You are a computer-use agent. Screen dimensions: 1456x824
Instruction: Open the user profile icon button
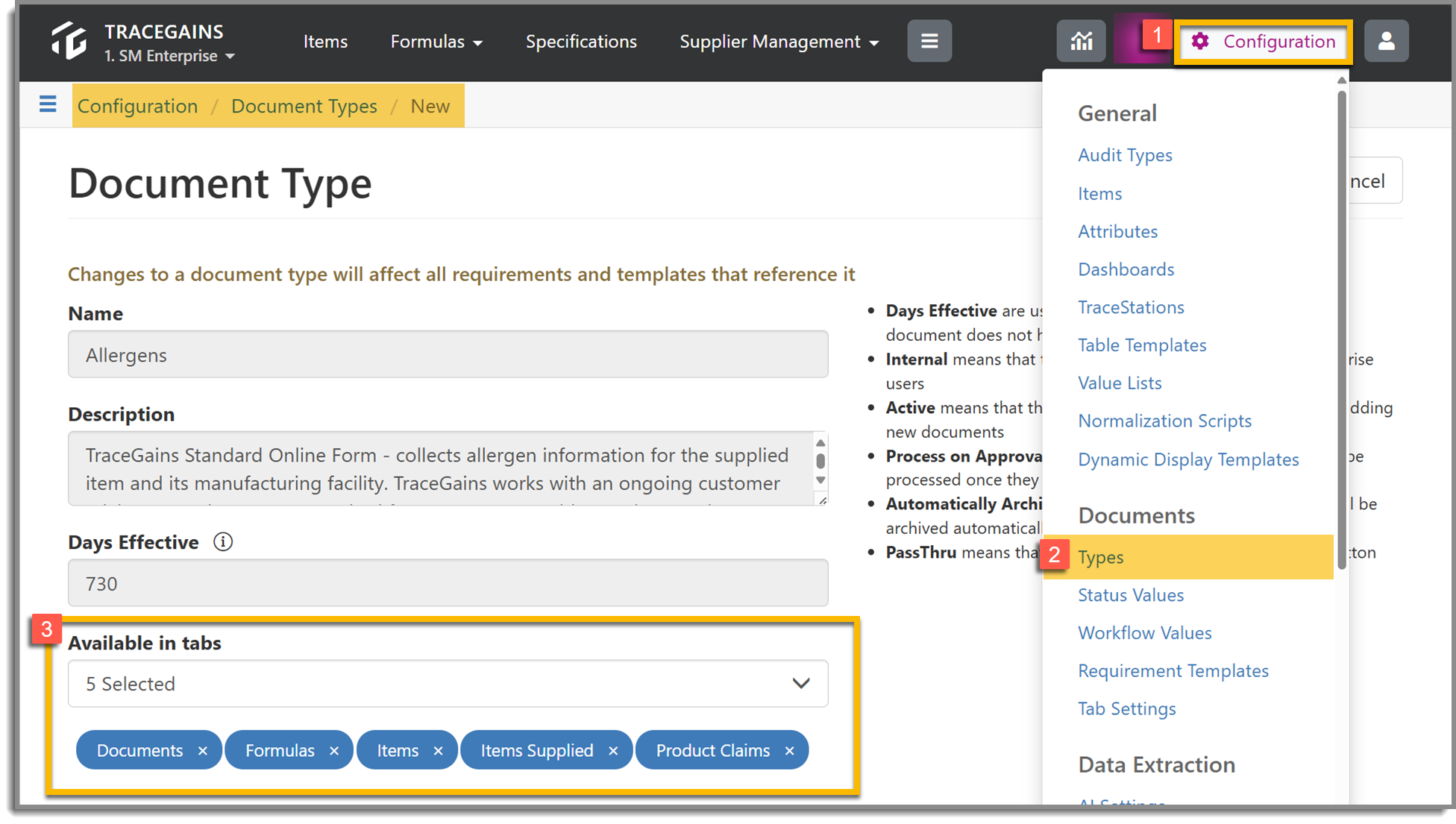coord(1387,41)
